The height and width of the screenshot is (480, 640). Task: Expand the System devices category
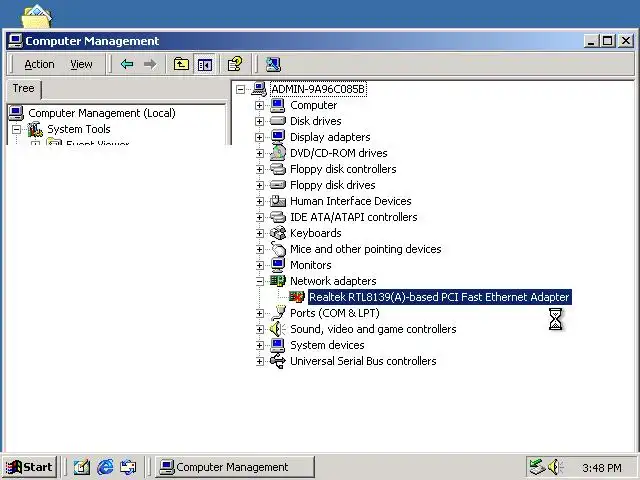click(259, 345)
